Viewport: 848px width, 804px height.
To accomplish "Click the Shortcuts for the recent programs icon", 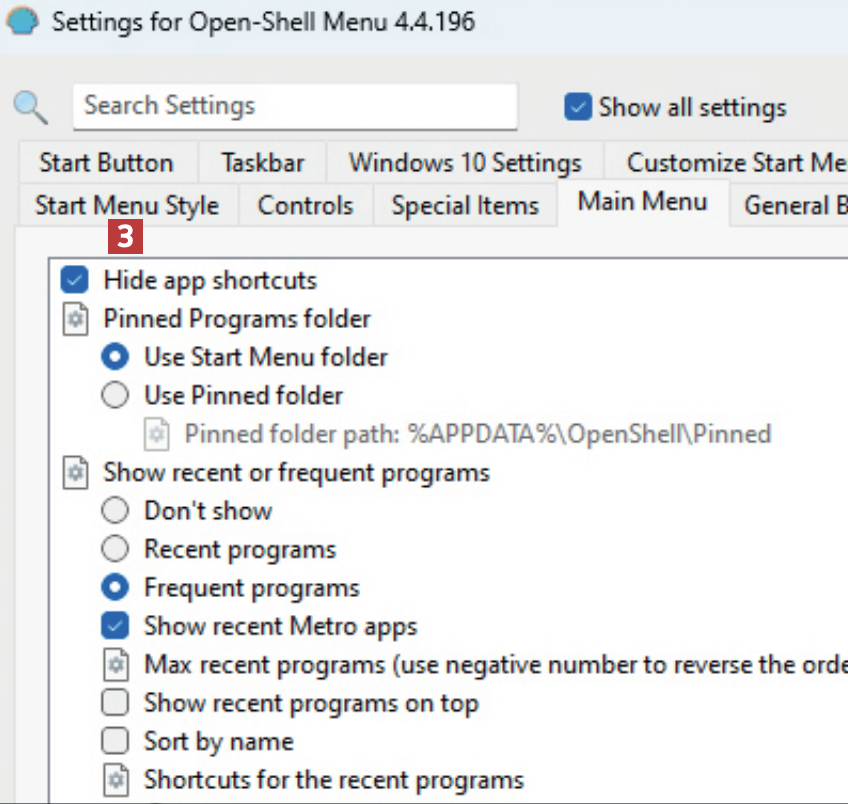I will (x=116, y=780).
